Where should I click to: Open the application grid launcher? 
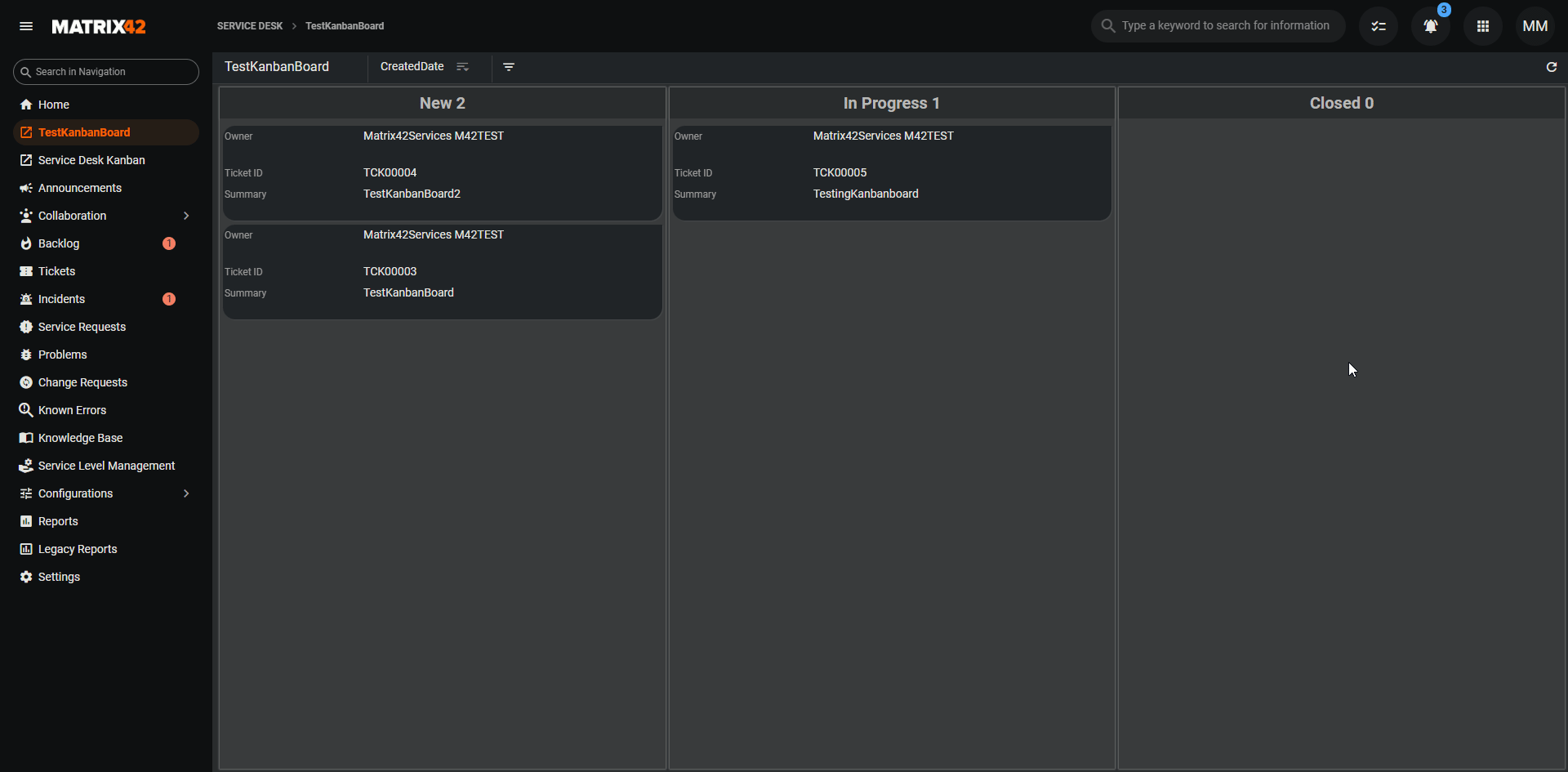pyautogui.click(x=1483, y=26)
